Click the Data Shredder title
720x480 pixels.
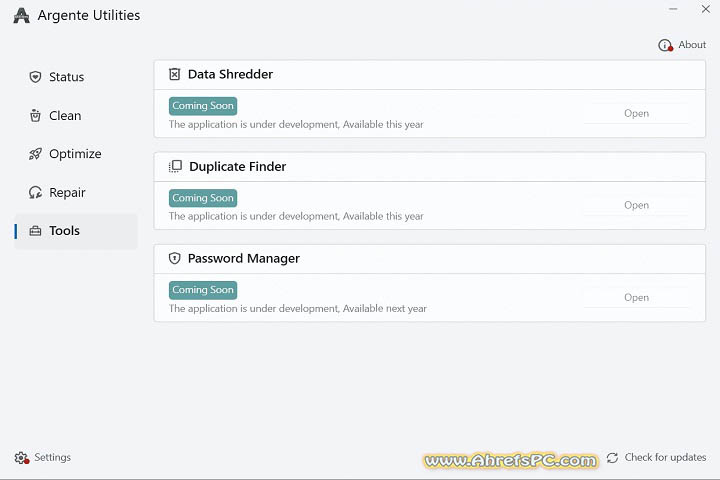[x=231, y=74]
